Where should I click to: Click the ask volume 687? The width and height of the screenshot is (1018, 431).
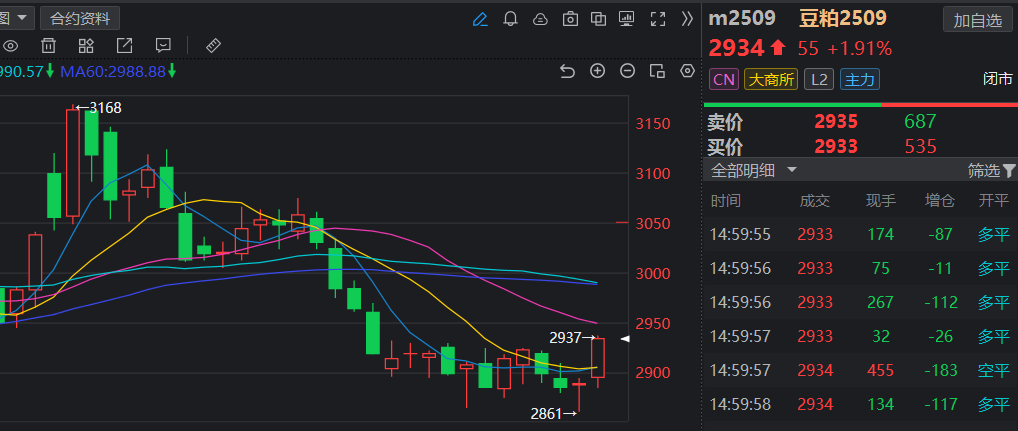coord(921,121)
